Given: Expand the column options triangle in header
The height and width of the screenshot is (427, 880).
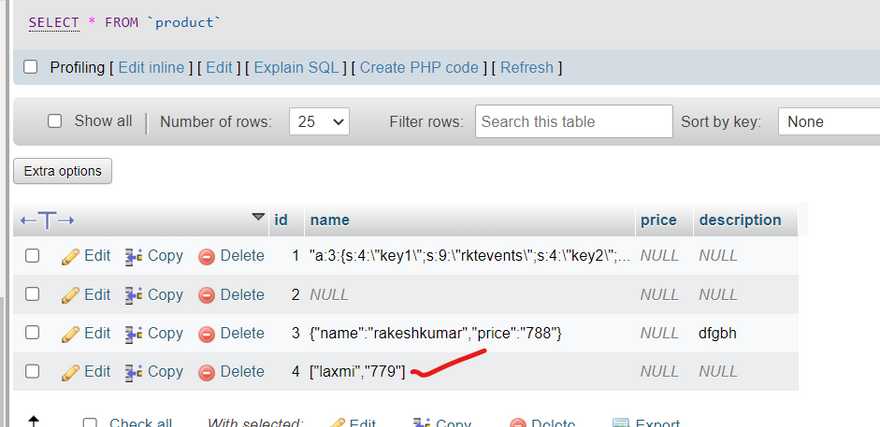Looking at the screenshot, I should [258, 217].
